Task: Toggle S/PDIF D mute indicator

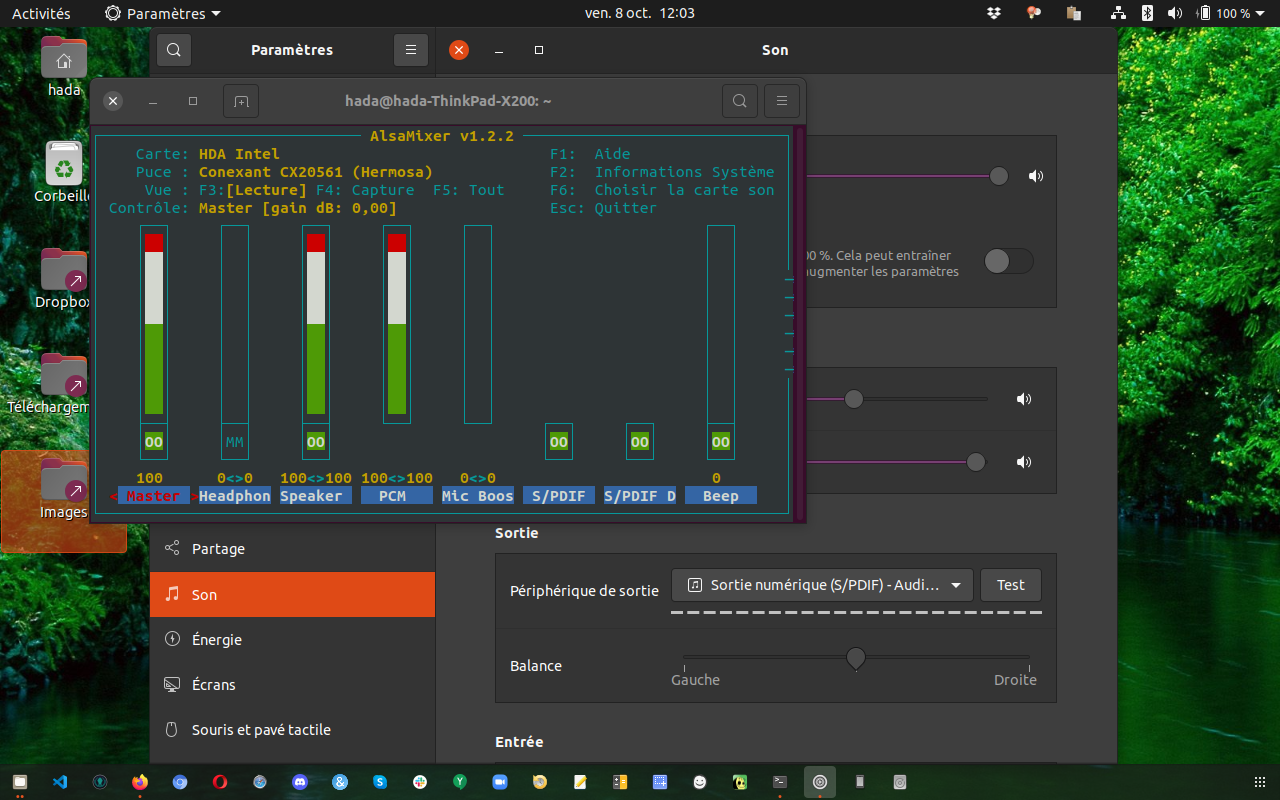Action: [x=640, y=442]
